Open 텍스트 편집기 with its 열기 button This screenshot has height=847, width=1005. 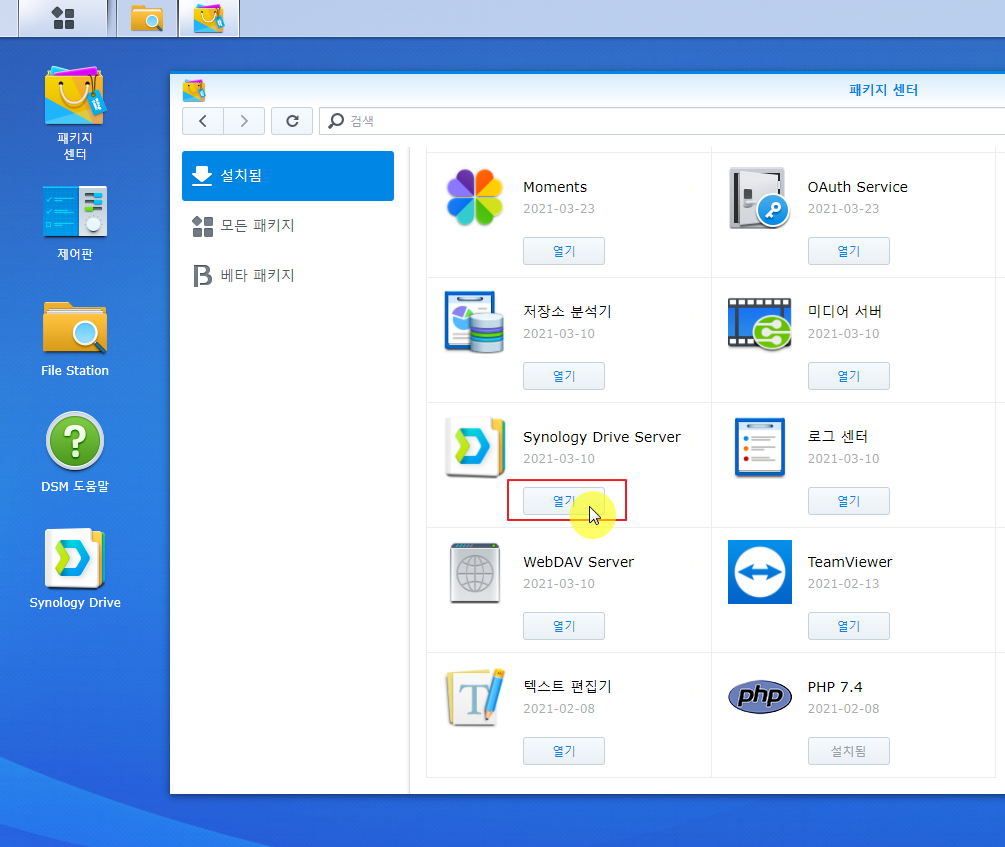coord(564,751)
